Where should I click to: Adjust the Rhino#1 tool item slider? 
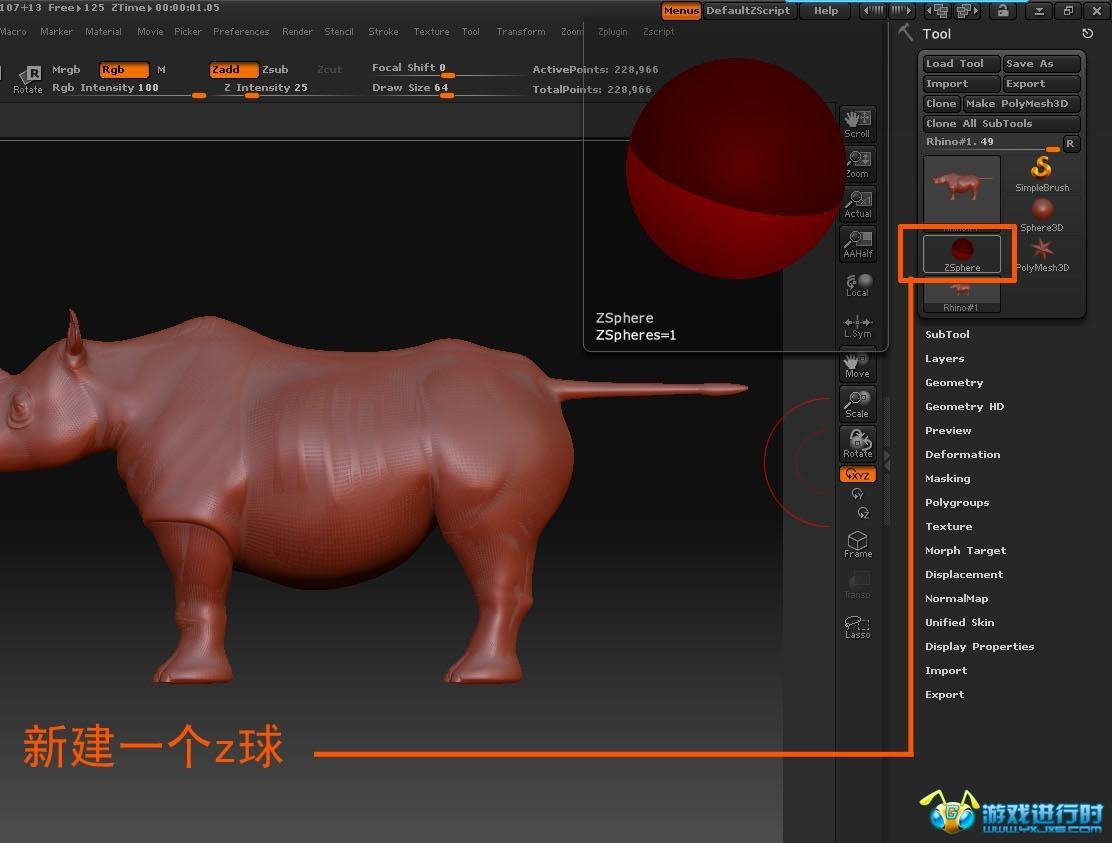(x=992, y=143)
